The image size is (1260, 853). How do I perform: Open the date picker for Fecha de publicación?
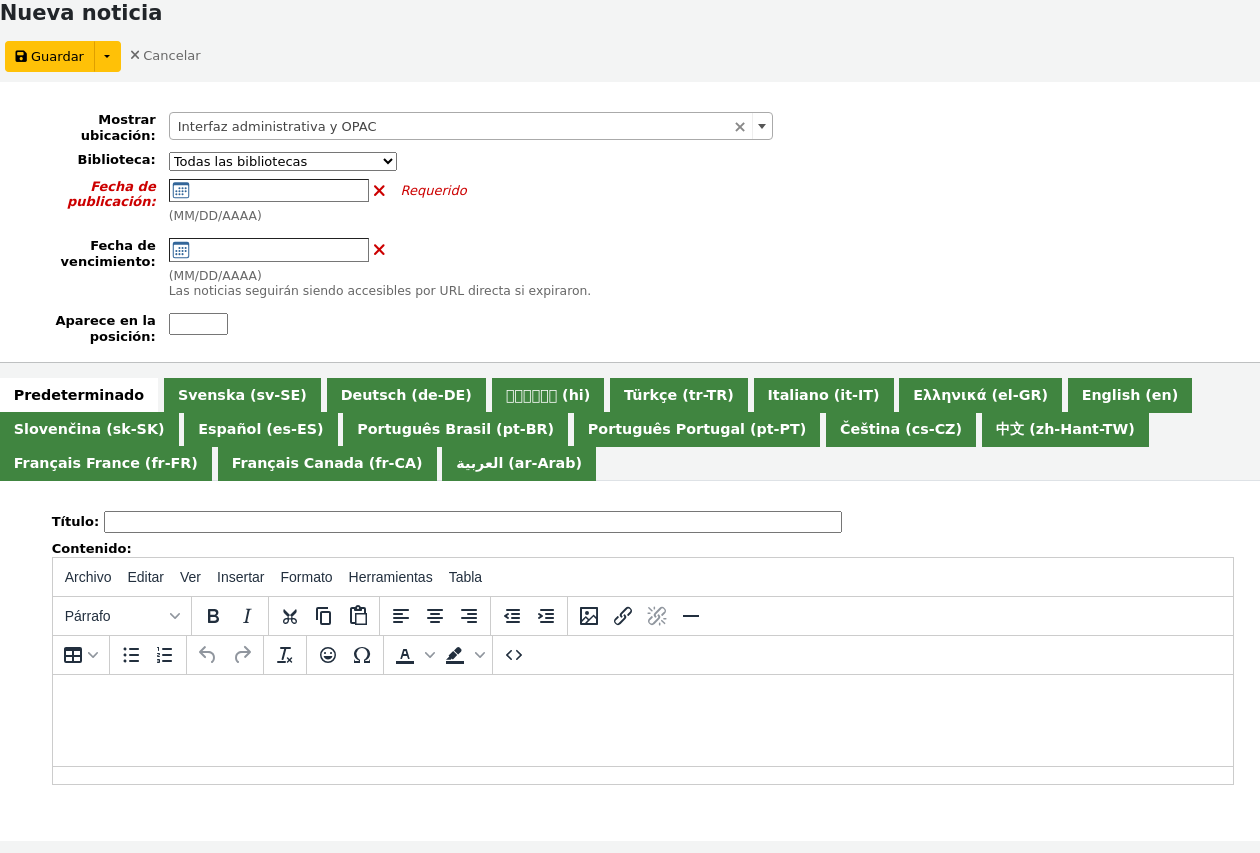tap(181, 190)
